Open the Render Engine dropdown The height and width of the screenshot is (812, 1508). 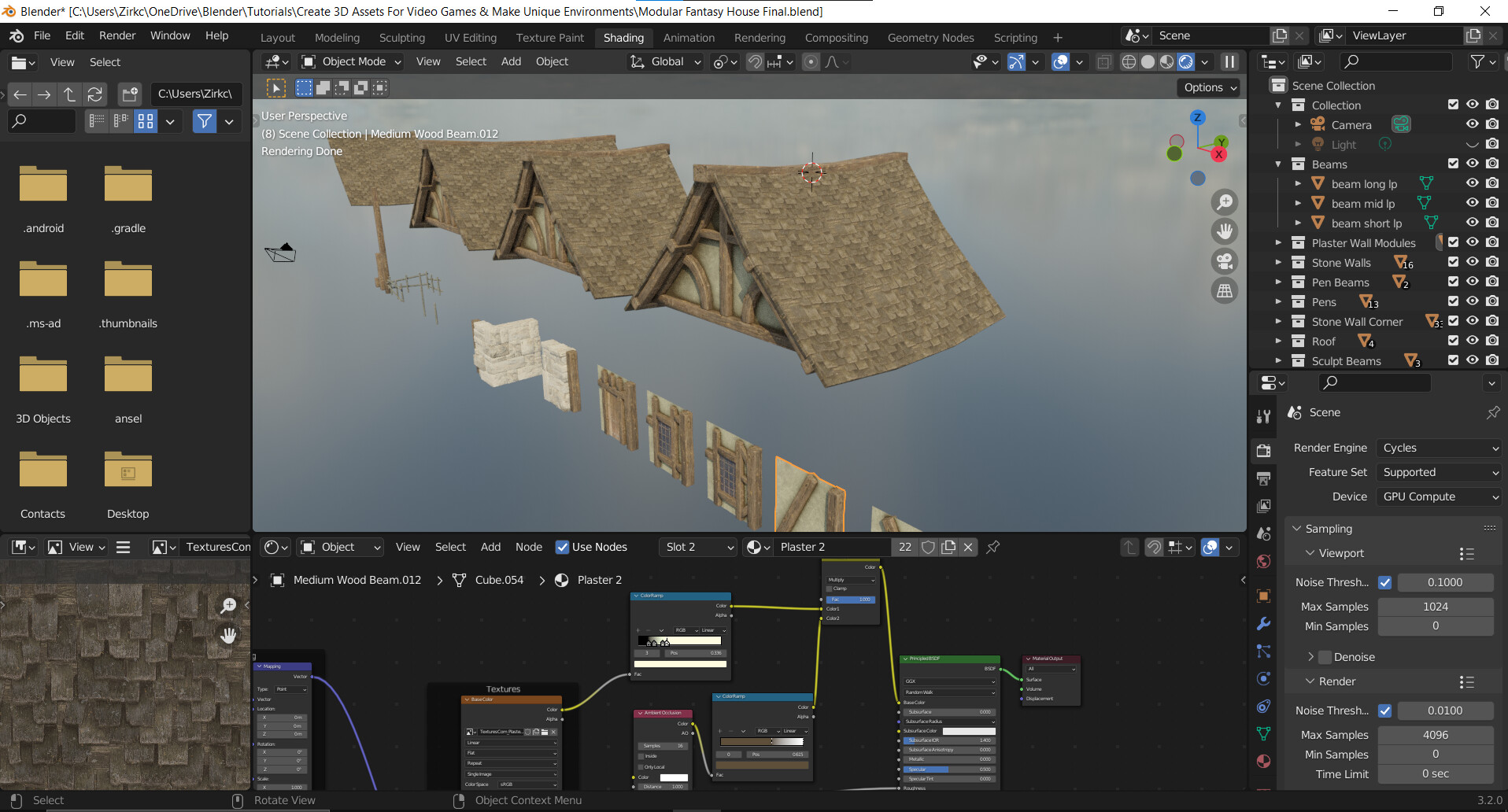1440,448
